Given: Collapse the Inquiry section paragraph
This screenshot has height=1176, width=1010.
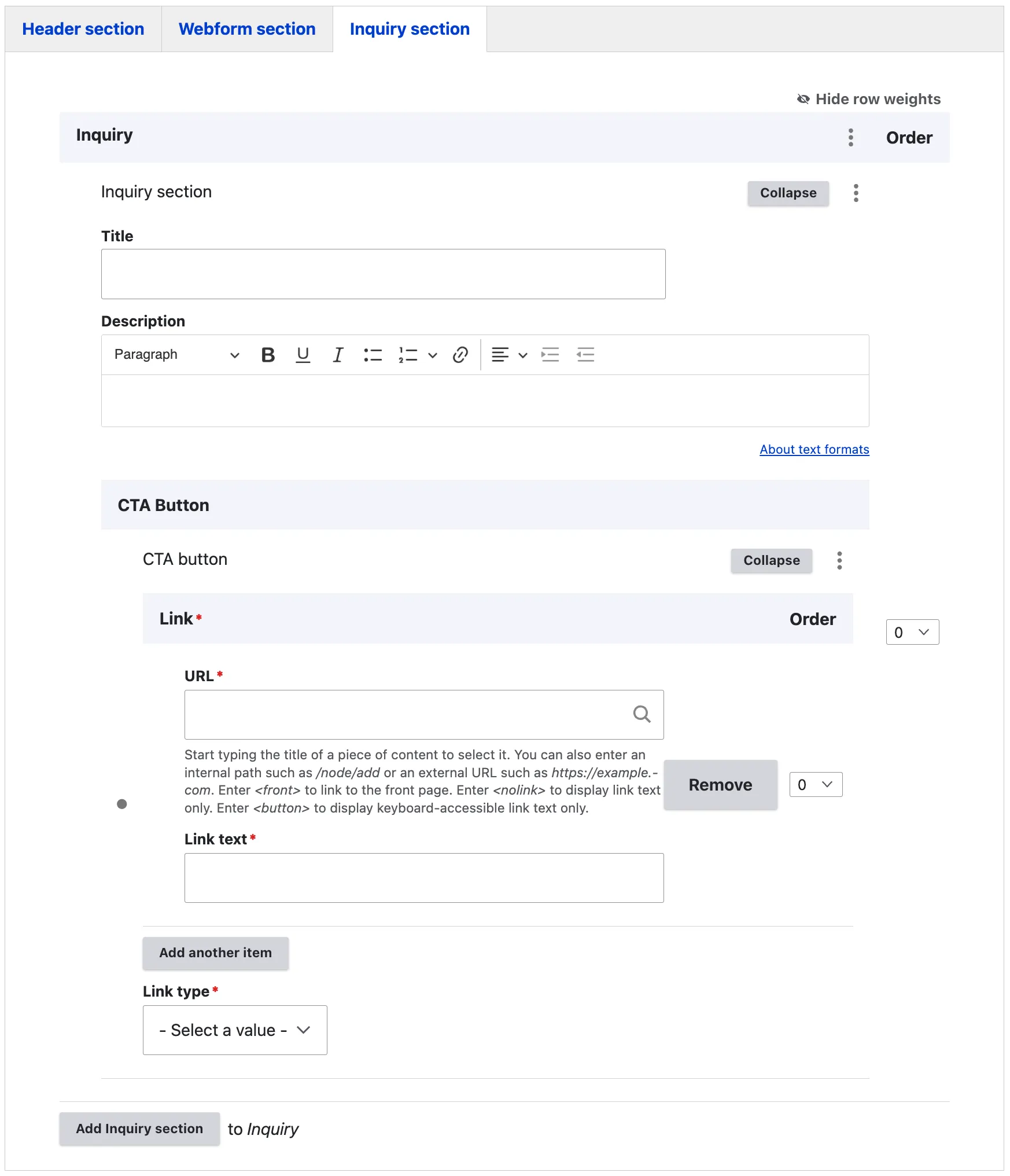Looking at the screenshot, I should [x=788, y=193].
